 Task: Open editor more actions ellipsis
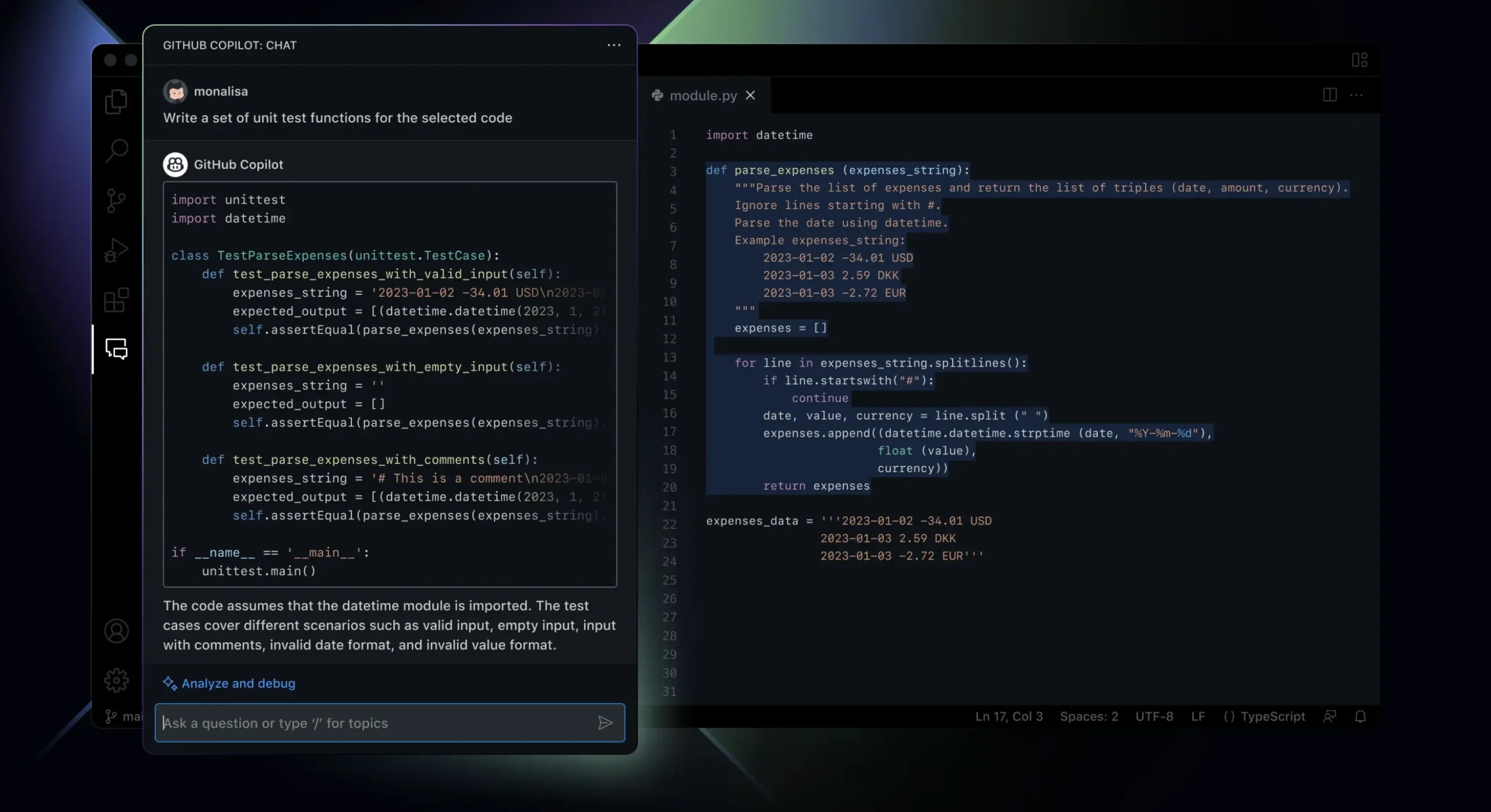click(x=1356, y=95)
